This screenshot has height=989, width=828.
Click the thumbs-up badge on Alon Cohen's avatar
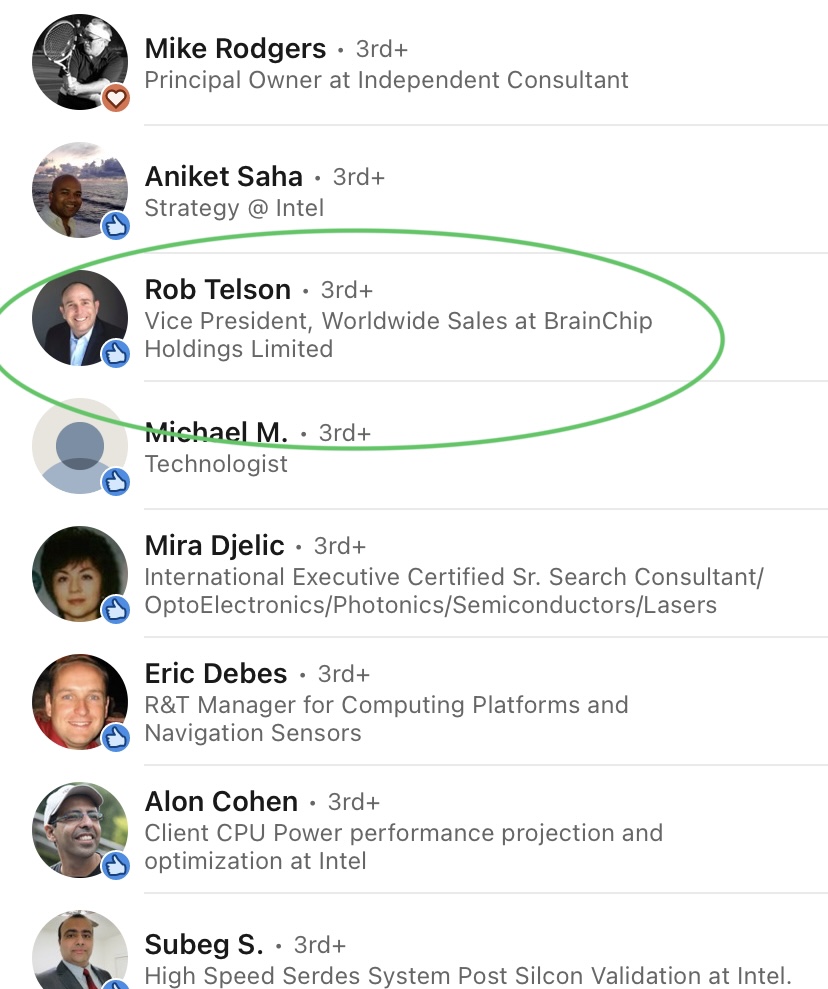click(116, 865)
